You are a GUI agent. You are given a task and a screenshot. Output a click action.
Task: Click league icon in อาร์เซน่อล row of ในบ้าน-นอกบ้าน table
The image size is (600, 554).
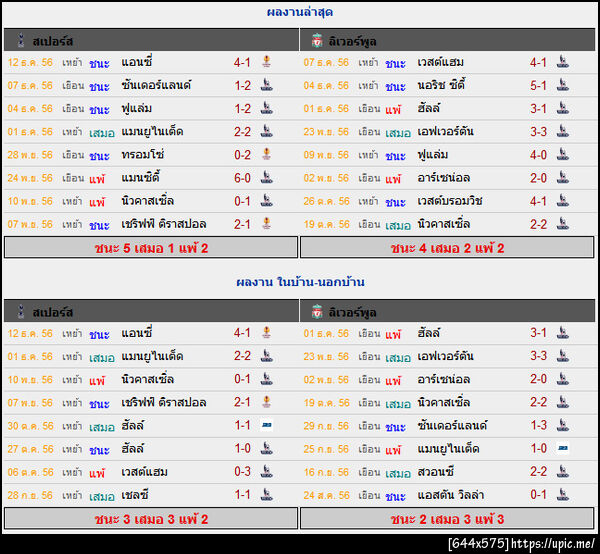click(562, 379)
